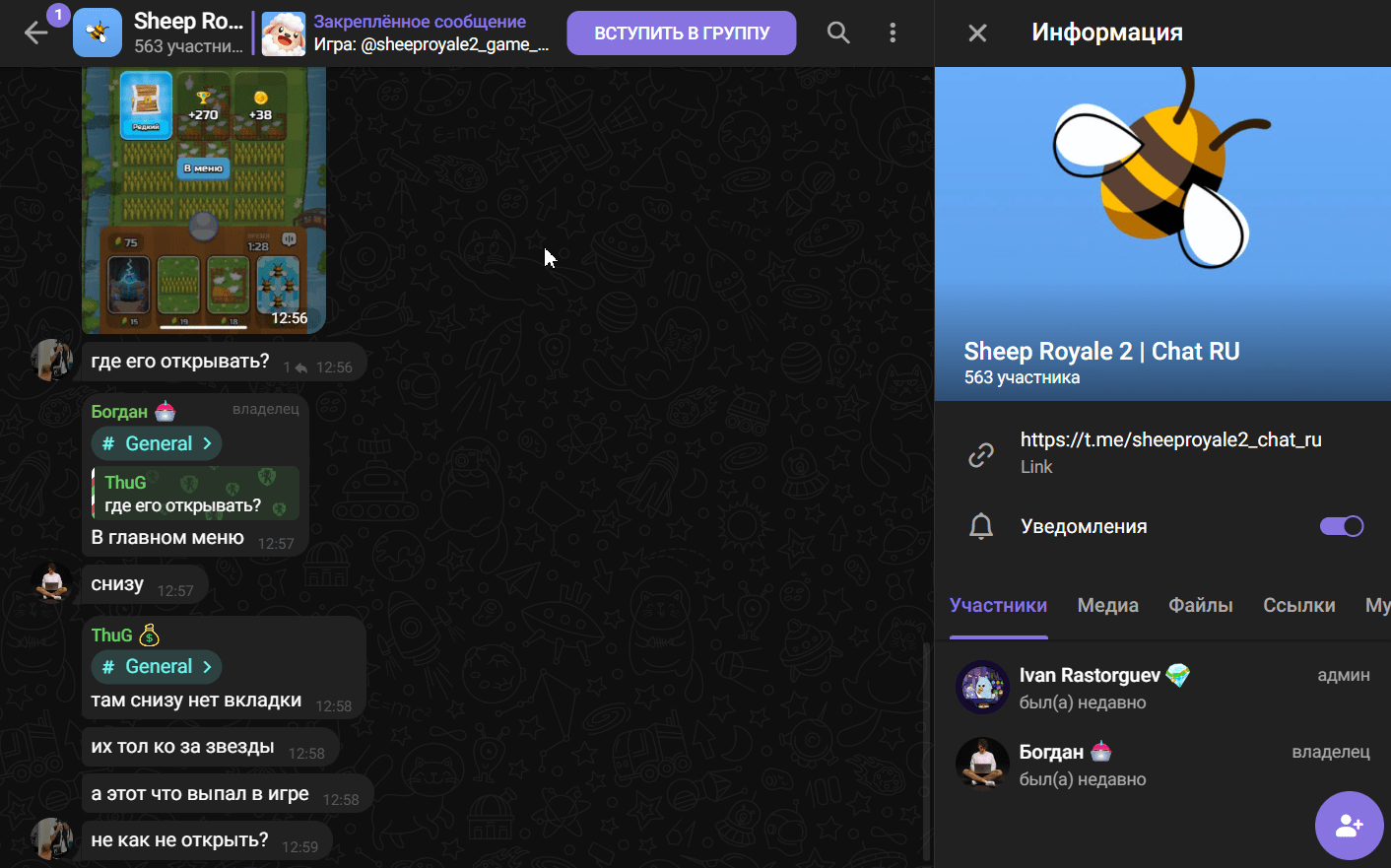Click the Sheep Ro... chat title in the header

pos(188,21)
